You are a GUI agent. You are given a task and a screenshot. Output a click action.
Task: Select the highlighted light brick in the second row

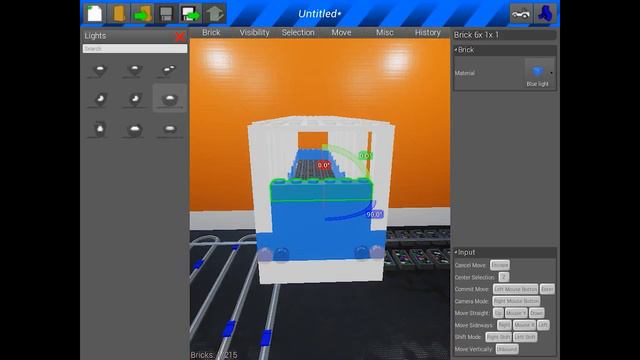169,98
